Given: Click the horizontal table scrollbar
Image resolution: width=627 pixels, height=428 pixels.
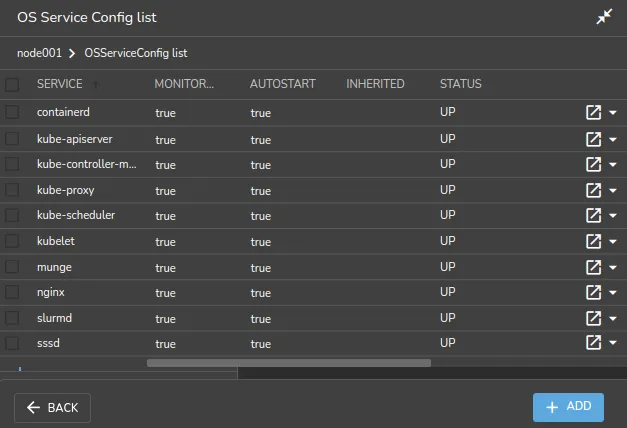Looking at the screenshot, I should tap(289, 363).
